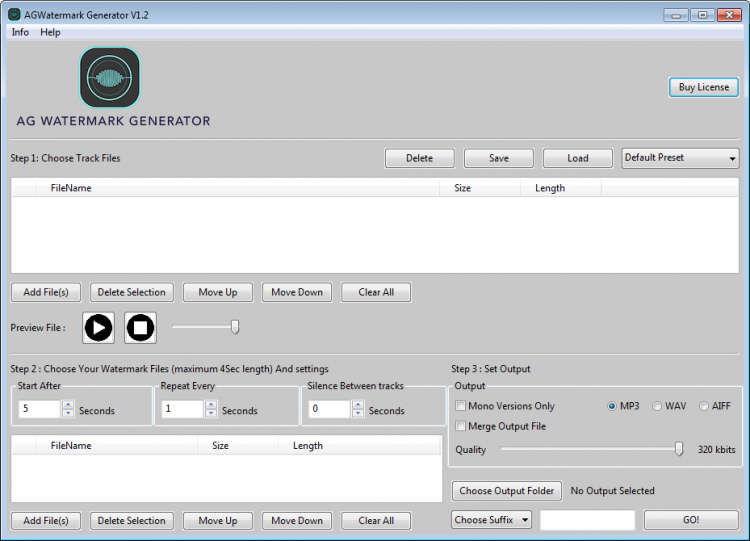Open the Default Preset dropdown
This screenshot has height=541, width=750.
click(x=680, y=158)
